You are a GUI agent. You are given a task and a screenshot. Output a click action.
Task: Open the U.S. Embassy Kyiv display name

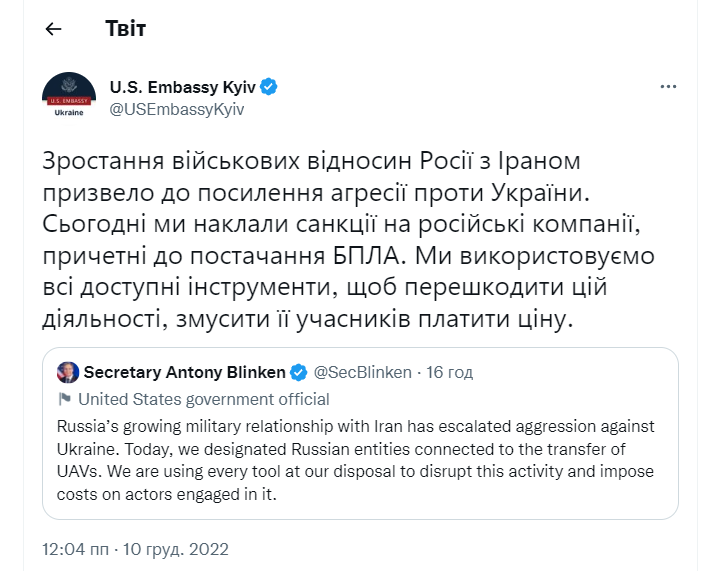(x=182, y=87)
